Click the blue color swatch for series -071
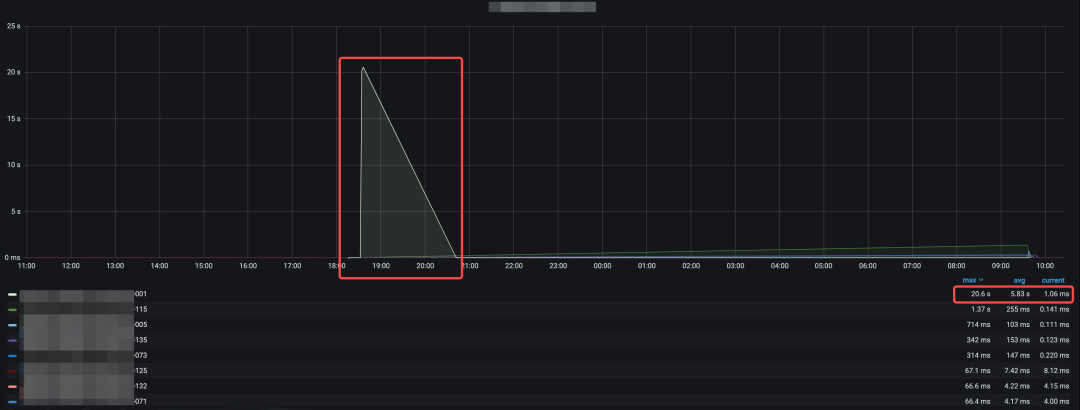 12,400
